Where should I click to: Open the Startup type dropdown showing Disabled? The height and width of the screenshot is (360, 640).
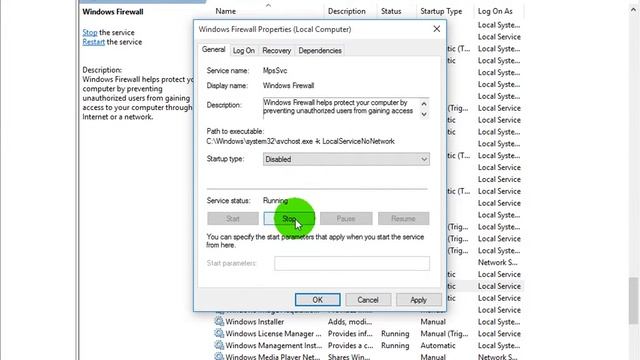point(346,159)
